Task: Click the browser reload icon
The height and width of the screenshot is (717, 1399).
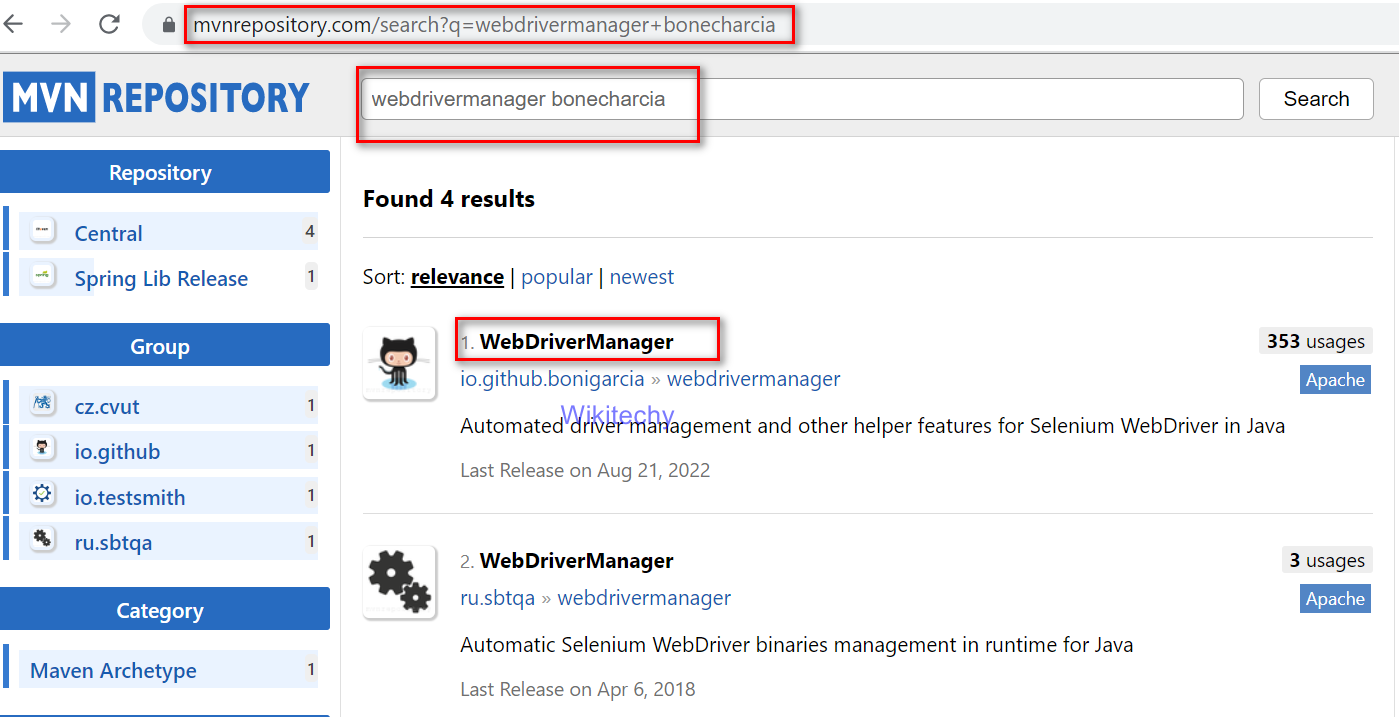Action: 109,25
